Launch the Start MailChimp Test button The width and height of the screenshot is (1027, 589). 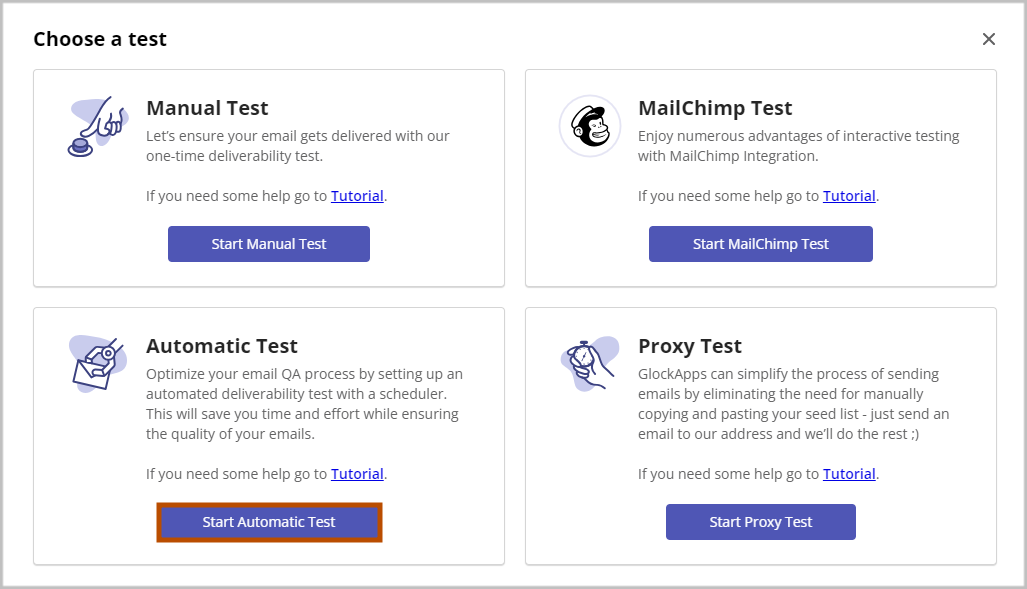760,244
